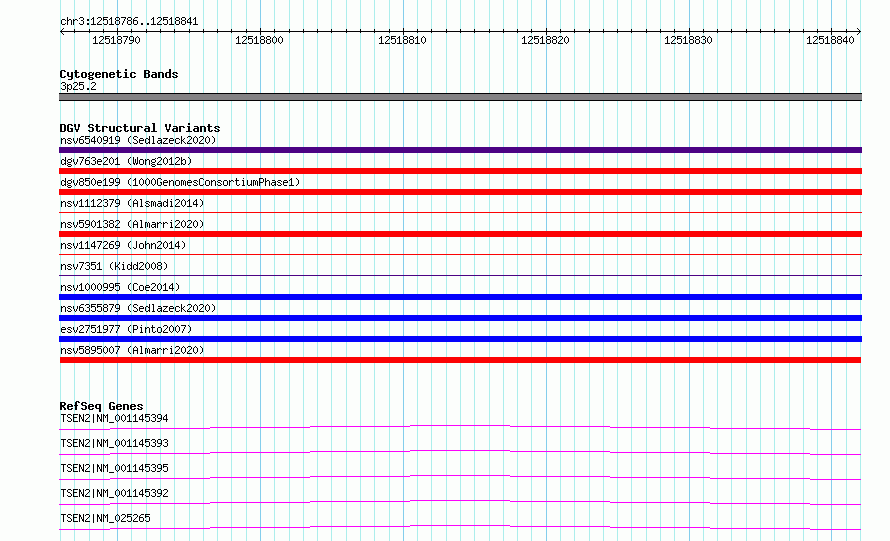Open variant nsv1112379 (Alsmadi2014) label

tap(132, 203)
